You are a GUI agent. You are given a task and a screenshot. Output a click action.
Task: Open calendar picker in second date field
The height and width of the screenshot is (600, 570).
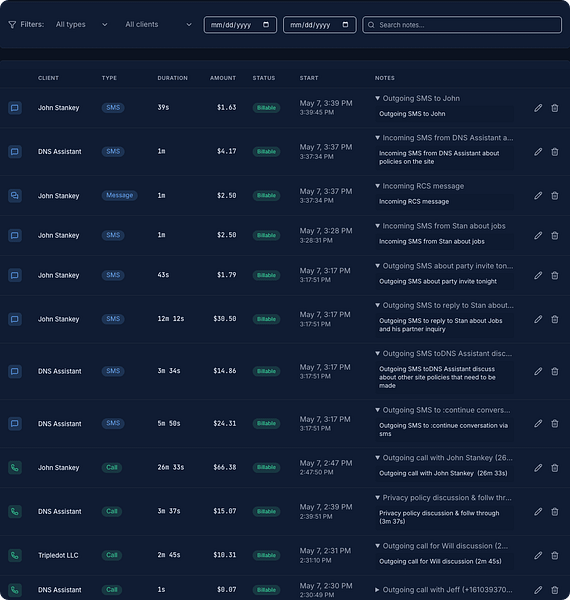tap(345, 25)
